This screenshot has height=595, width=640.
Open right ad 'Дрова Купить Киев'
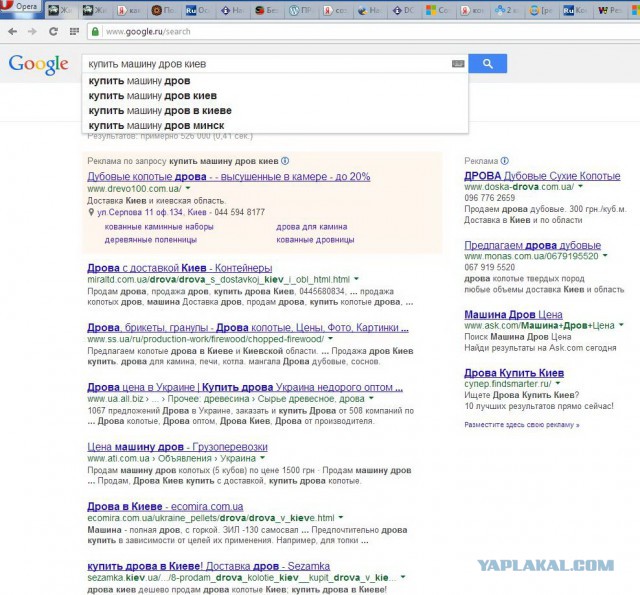pyautogui.click(x=514, y=373)
